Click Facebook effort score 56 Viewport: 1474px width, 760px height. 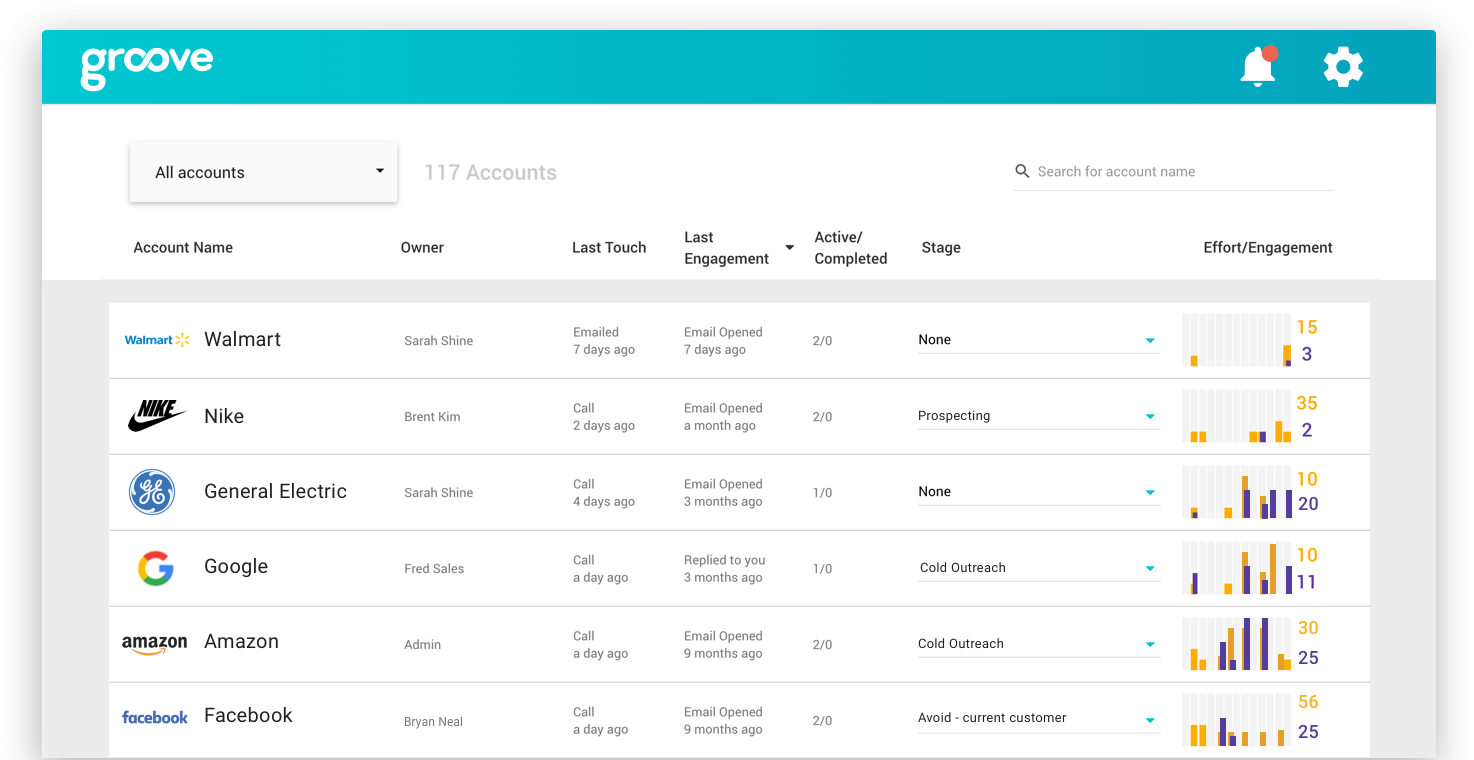click(x=1308, y=702)
